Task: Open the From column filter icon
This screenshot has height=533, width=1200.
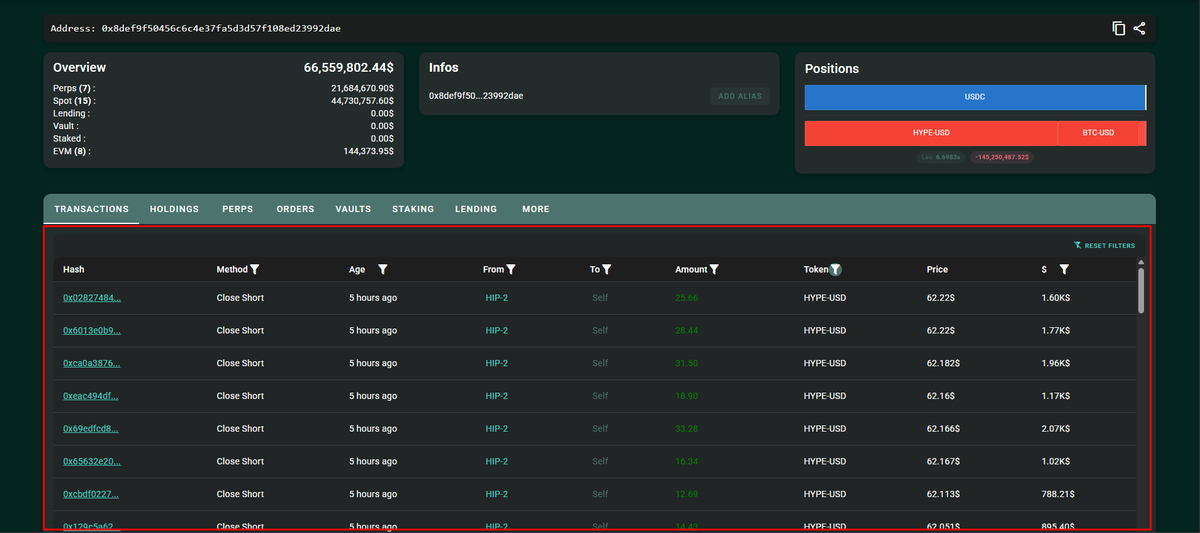Action: 511,269
